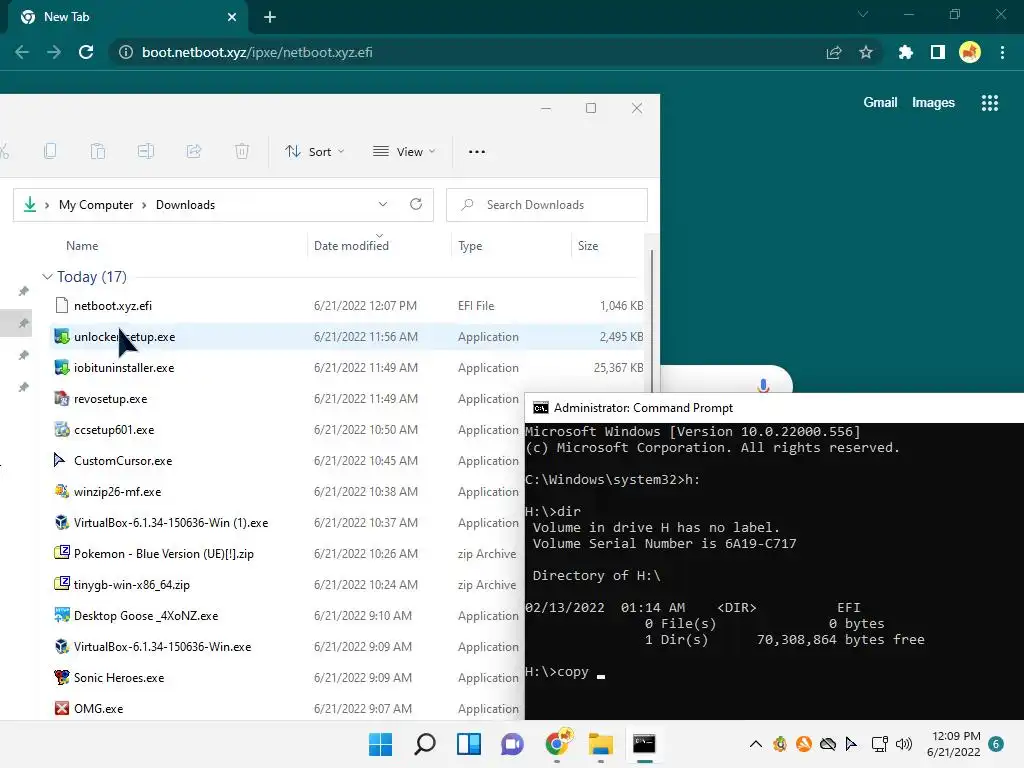Select My Computer in the breadcrumb path
This screenshot has width=1024, height=768.
point(96,205)
